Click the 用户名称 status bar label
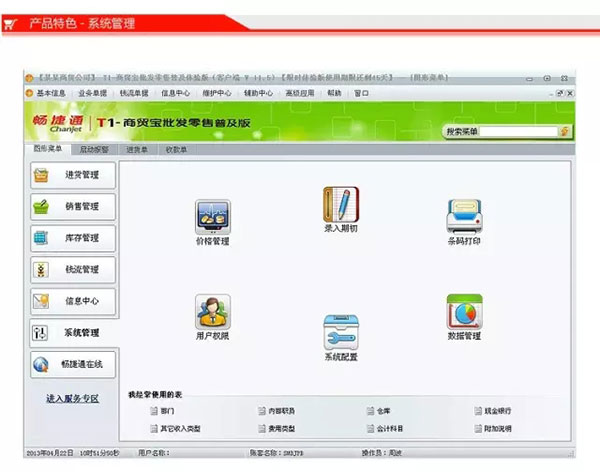600x472 pixels. [154, 453]
